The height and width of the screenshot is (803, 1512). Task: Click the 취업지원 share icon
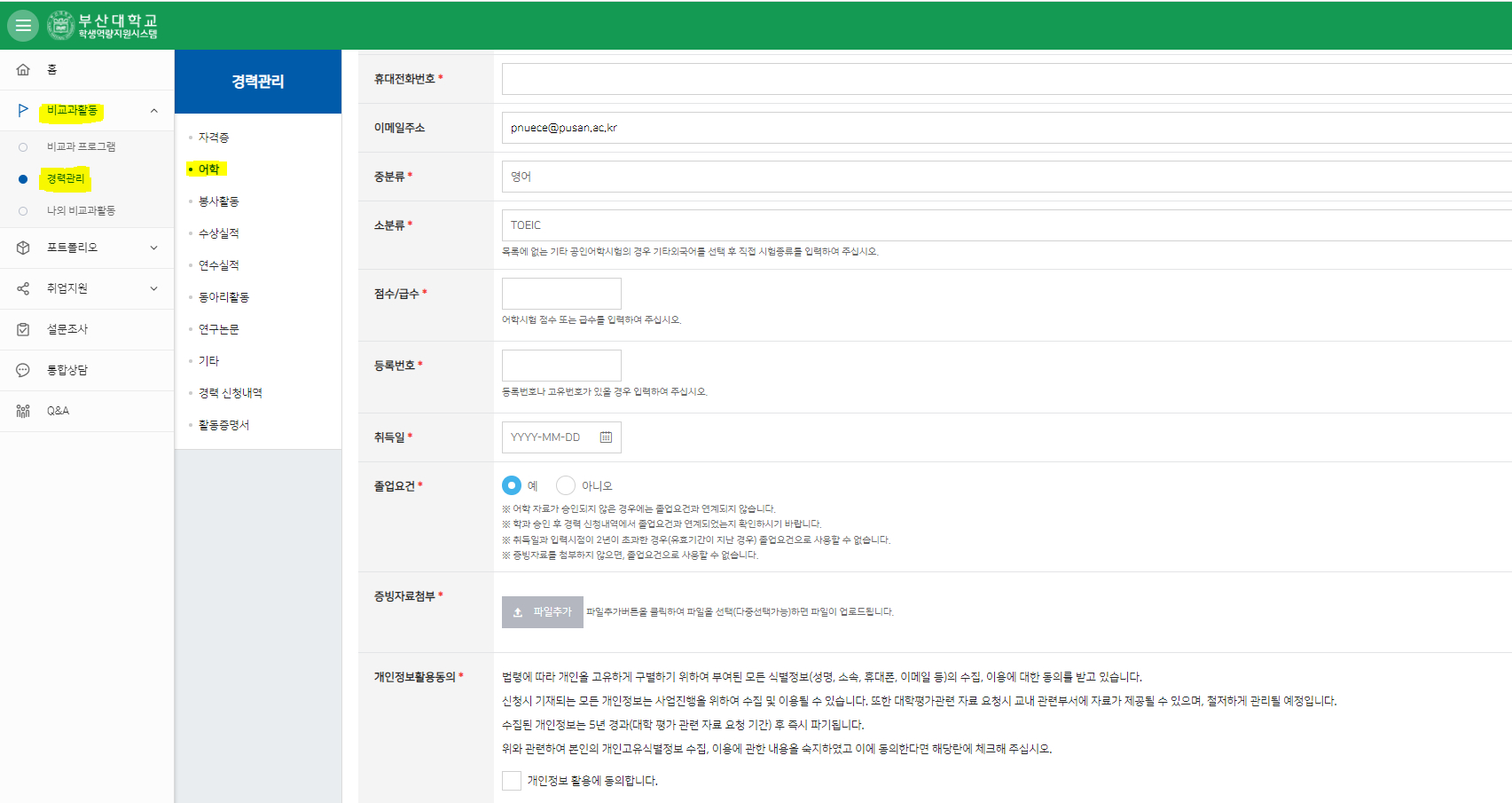click(23, 288)
